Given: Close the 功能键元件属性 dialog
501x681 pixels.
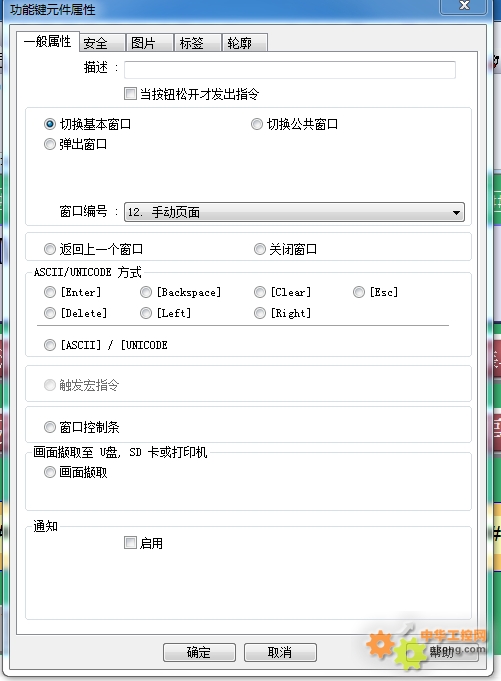Looking at the screenshot, I should [464, 6].
